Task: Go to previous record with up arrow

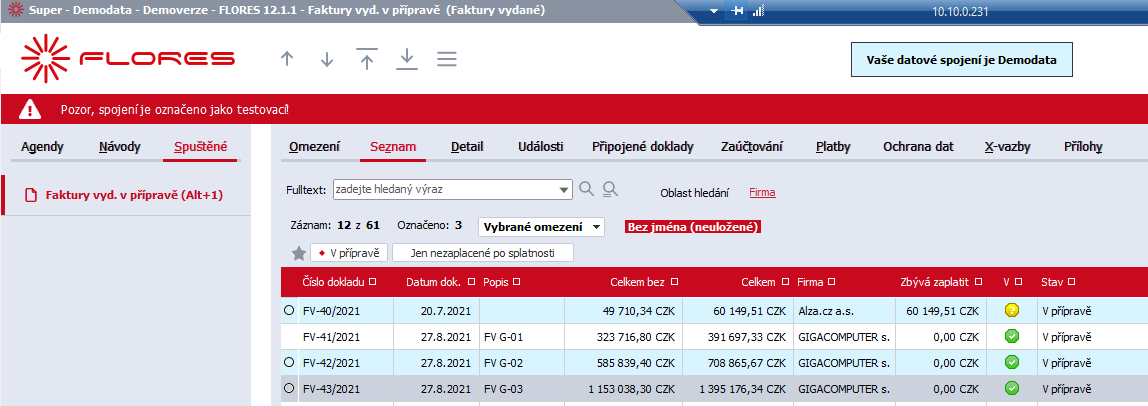Action: (287, 59)
